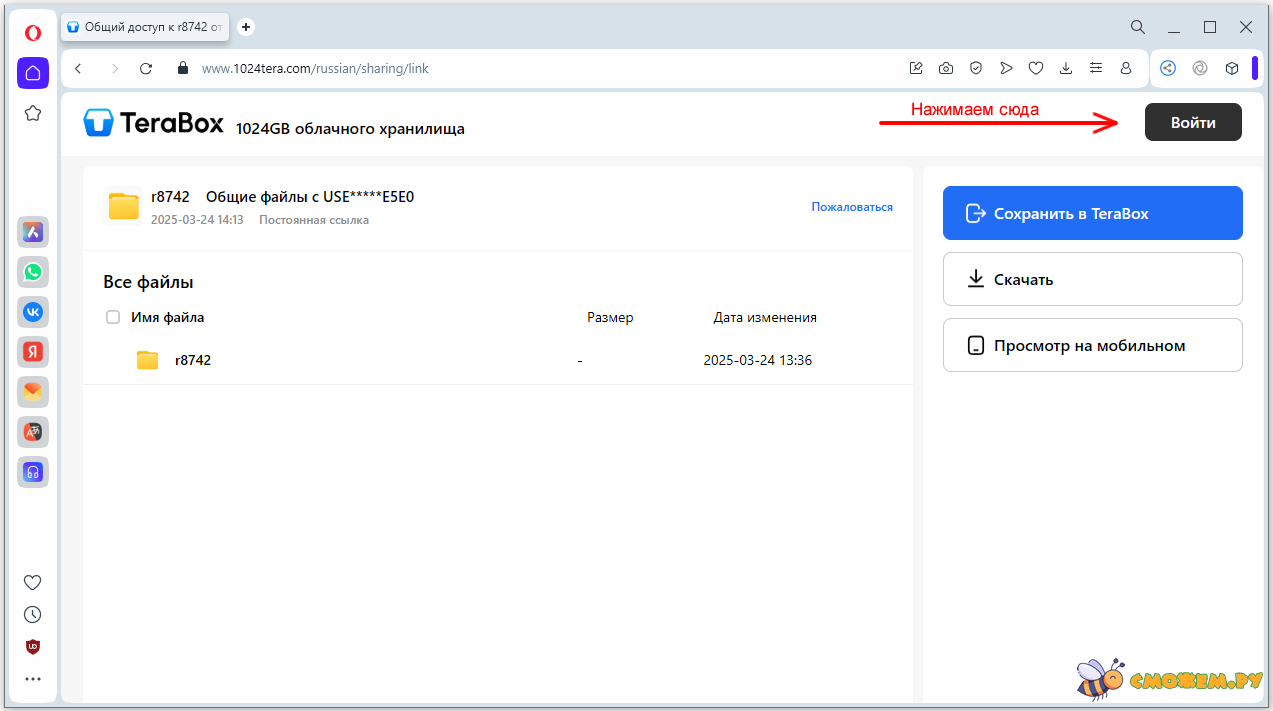
Task: Open the easy setup sliders icon
Action: point(1096,69)
